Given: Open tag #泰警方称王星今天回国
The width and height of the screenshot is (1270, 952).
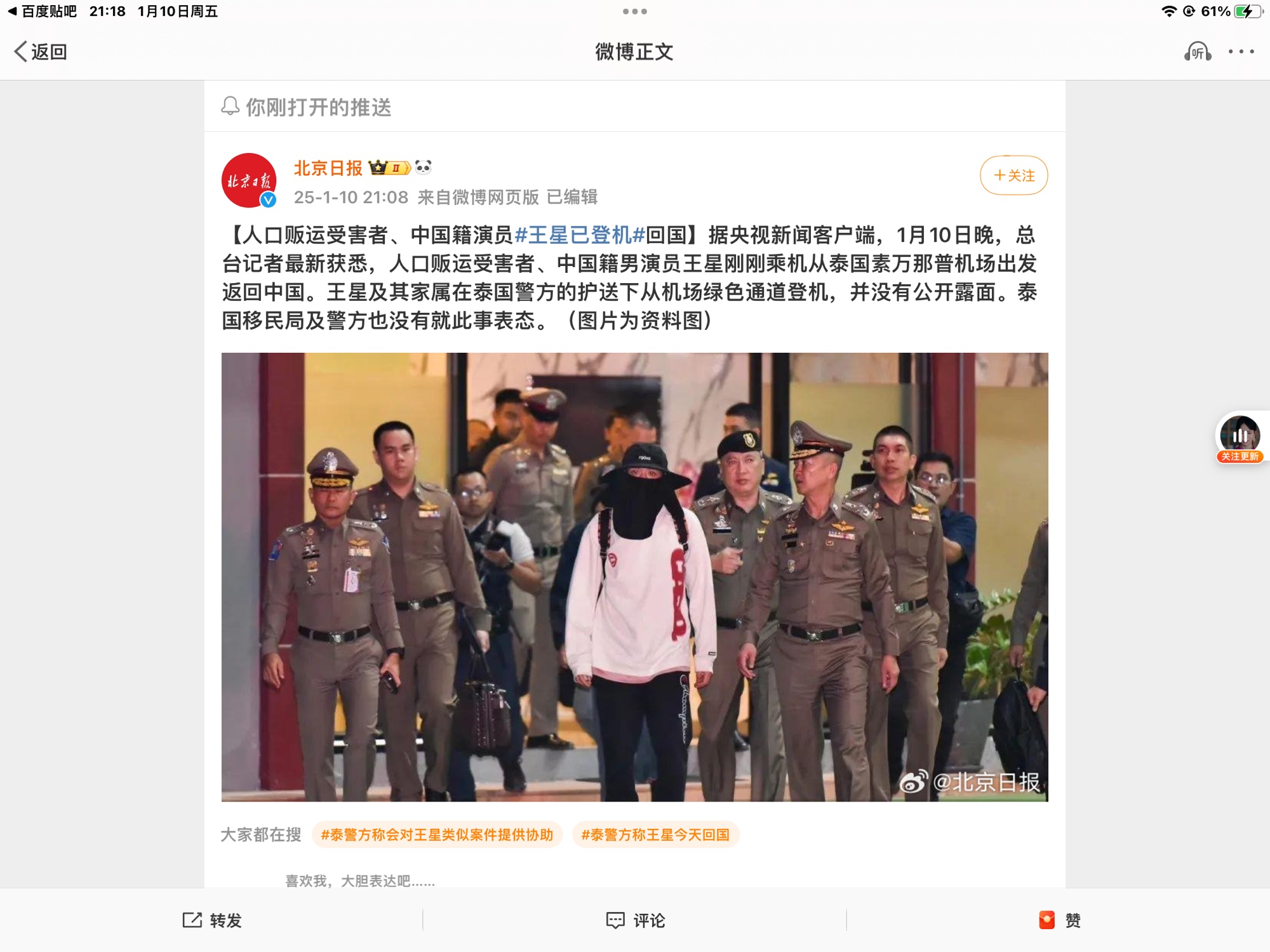Looking at the screenshot, I should tap(655, 835).
